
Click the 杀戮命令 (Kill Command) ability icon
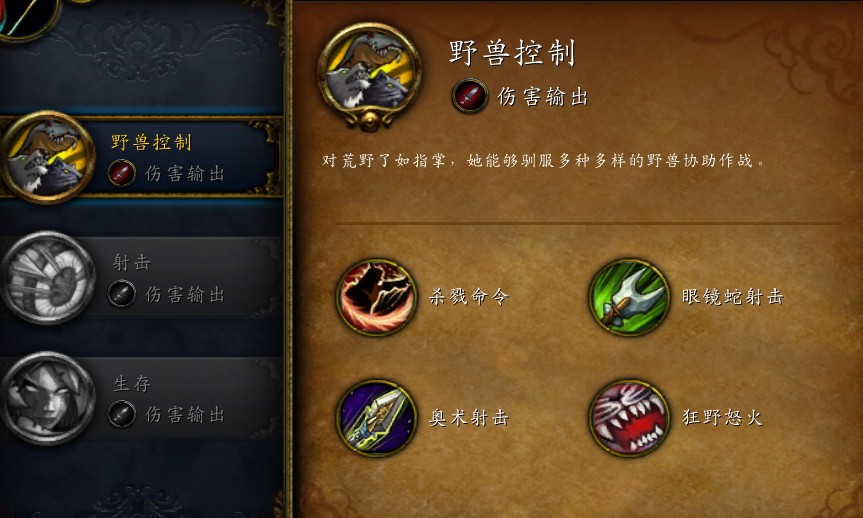point(376,297)
